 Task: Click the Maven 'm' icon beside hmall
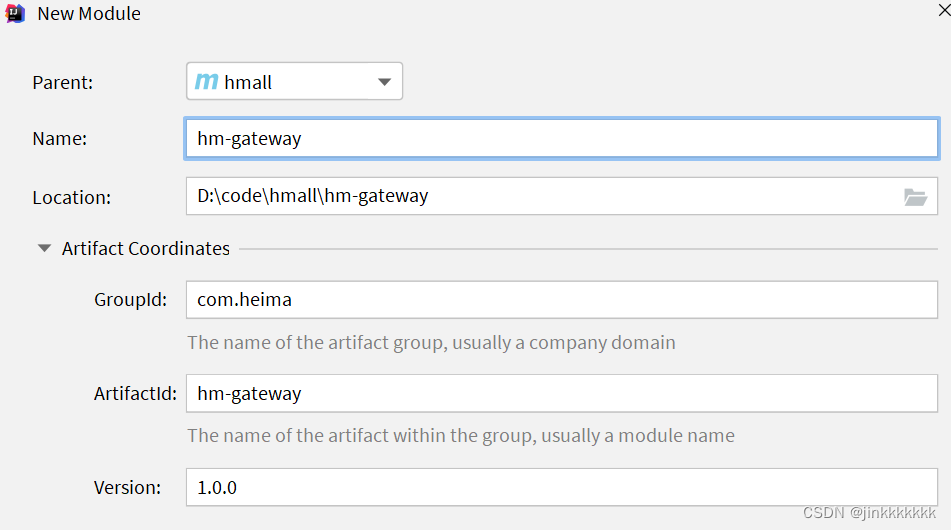point(206,81)
